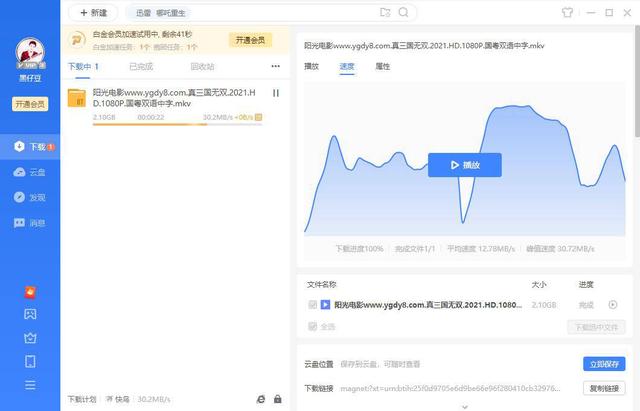Click the 文件名称 column header

pyautogui.click(x=322, y=284)
